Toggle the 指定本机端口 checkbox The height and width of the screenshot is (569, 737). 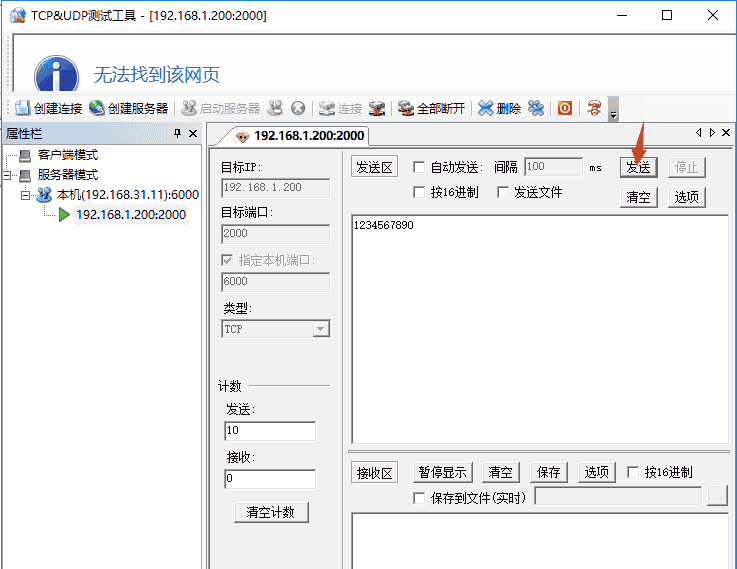(x=227, y=260)
